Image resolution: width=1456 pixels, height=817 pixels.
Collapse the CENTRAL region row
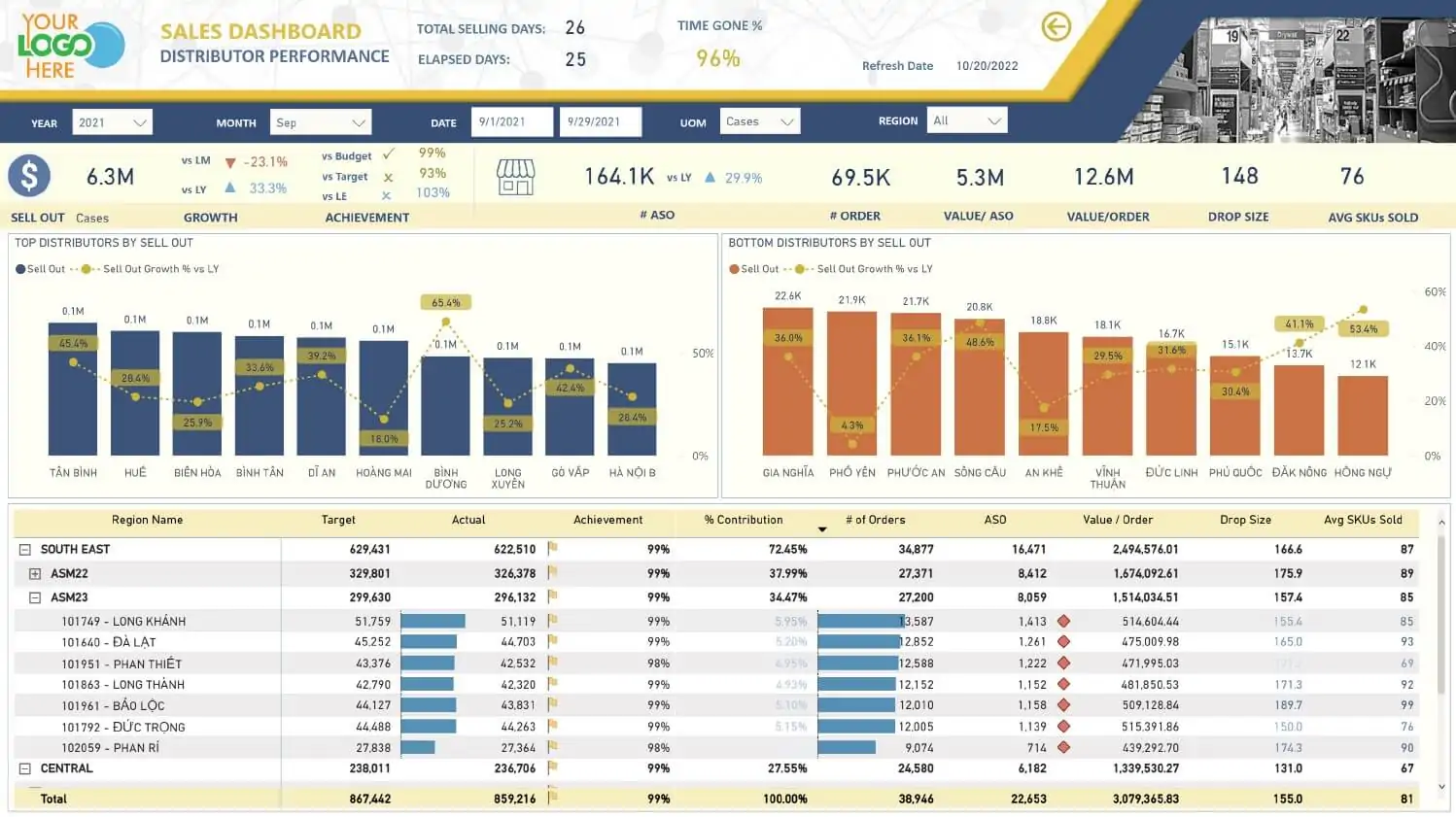(25, 768)
